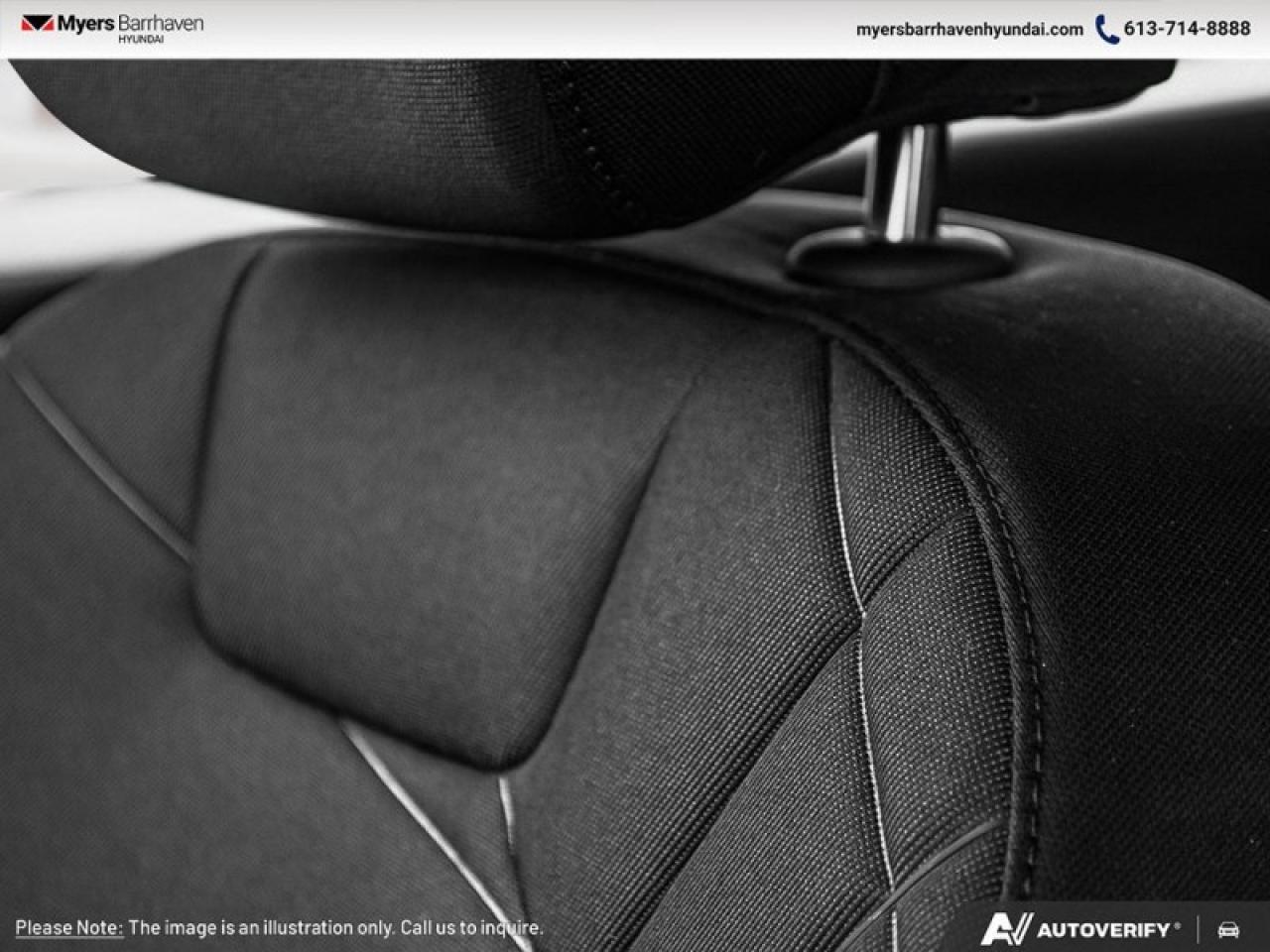Click the registered trademark symbol after AutoVerify

(1178, 925)
